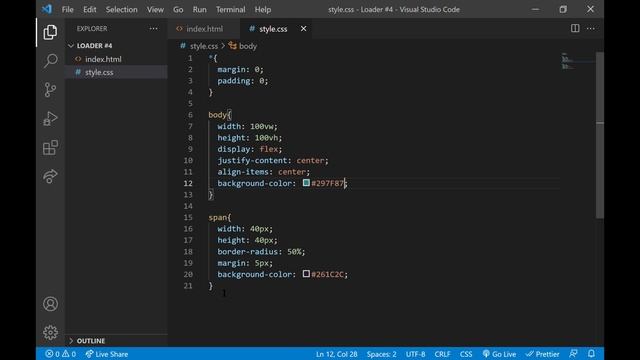
Task: Minimize the VS Code window
Action: 535,9
